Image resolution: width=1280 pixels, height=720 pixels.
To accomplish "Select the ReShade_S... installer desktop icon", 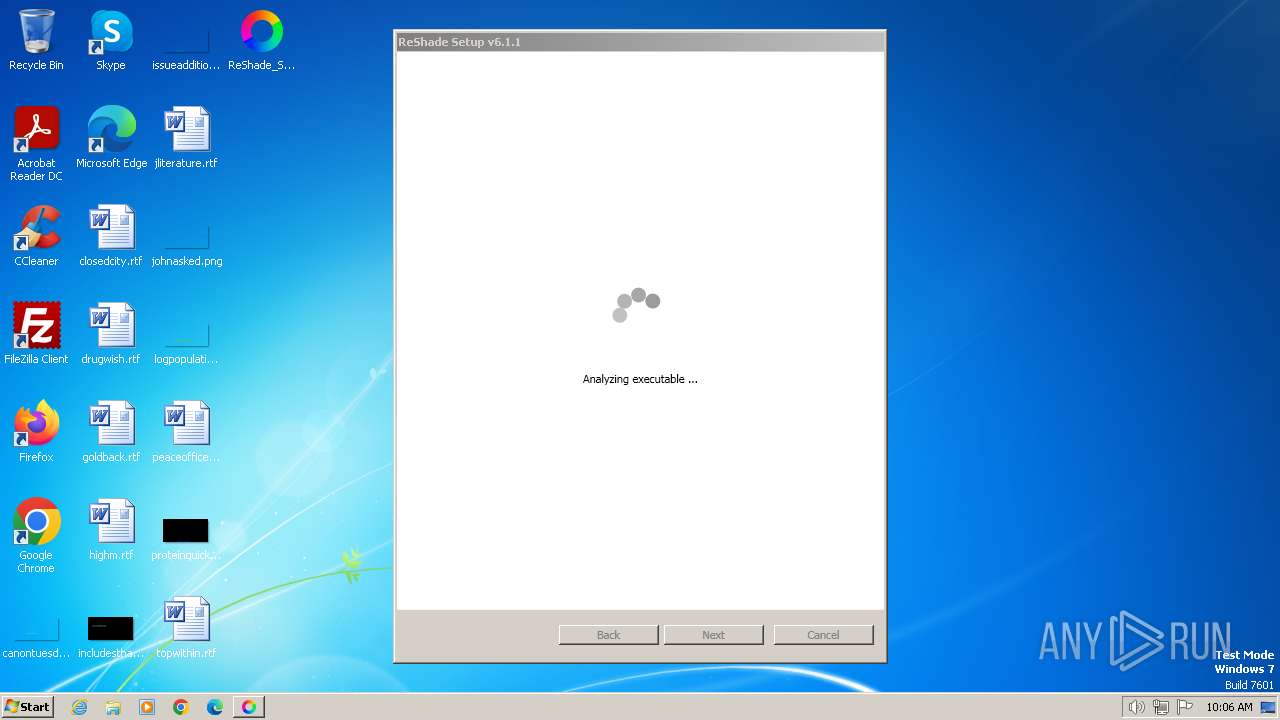I will coord(261,40).
